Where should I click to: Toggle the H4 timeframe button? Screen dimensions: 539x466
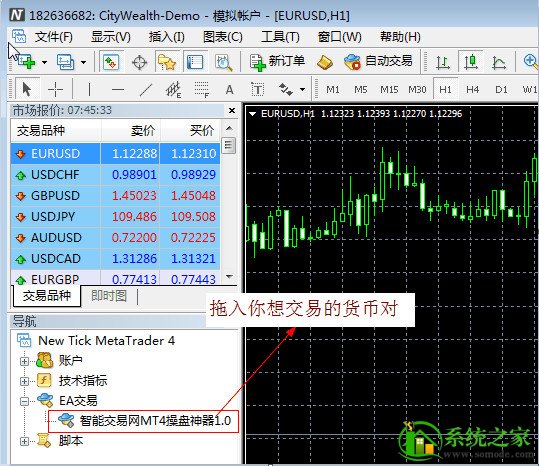(473, 90)
